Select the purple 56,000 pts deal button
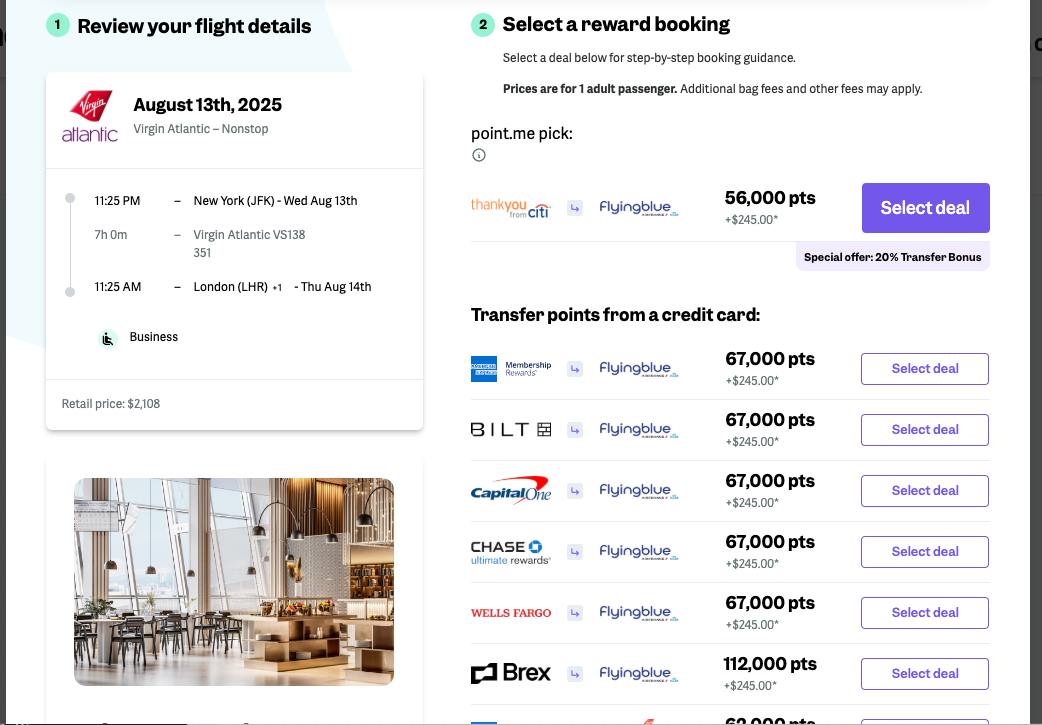 tap(925, 208)
